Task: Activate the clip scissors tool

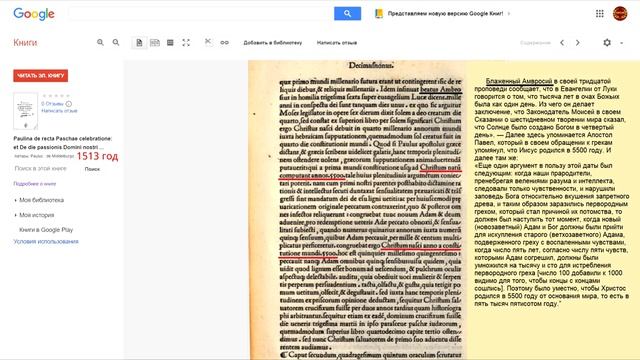Action: point(208,42)
